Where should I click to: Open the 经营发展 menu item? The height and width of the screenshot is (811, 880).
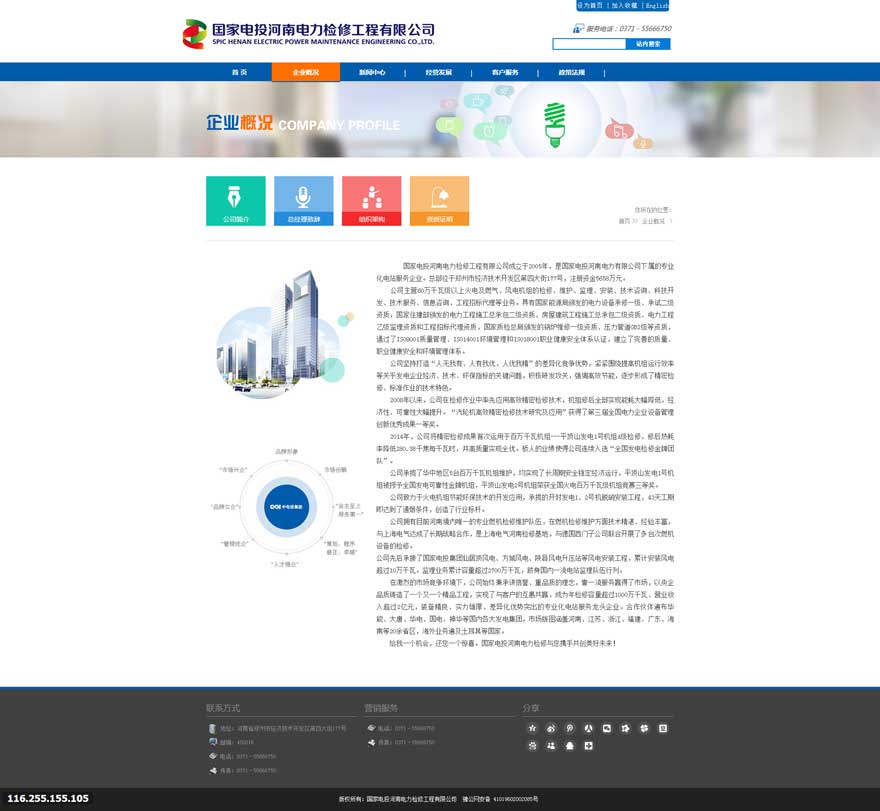coord(438,72)
